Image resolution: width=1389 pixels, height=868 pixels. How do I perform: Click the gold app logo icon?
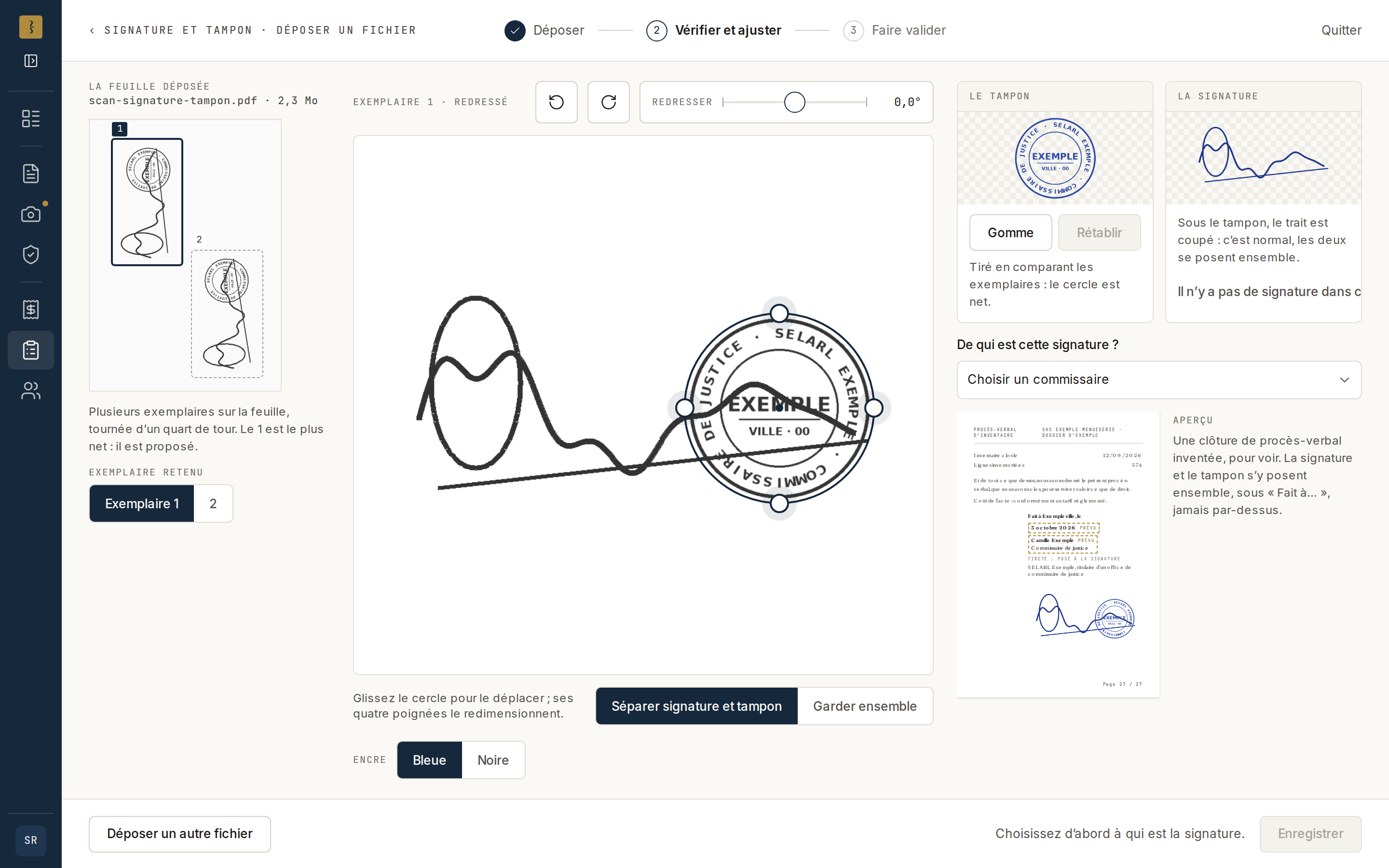(30, 27)
